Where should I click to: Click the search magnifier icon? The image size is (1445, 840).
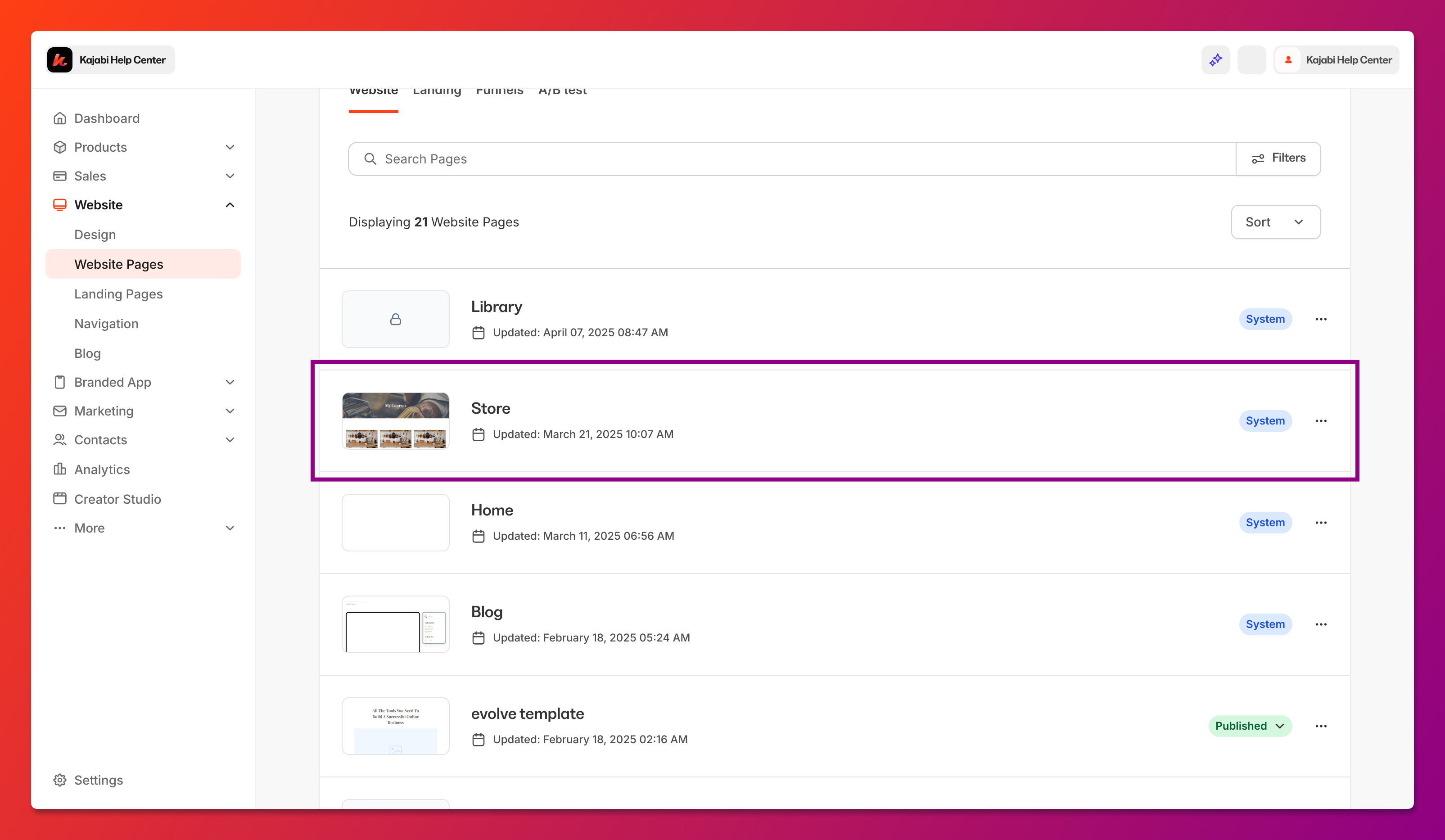pos(370,159)
